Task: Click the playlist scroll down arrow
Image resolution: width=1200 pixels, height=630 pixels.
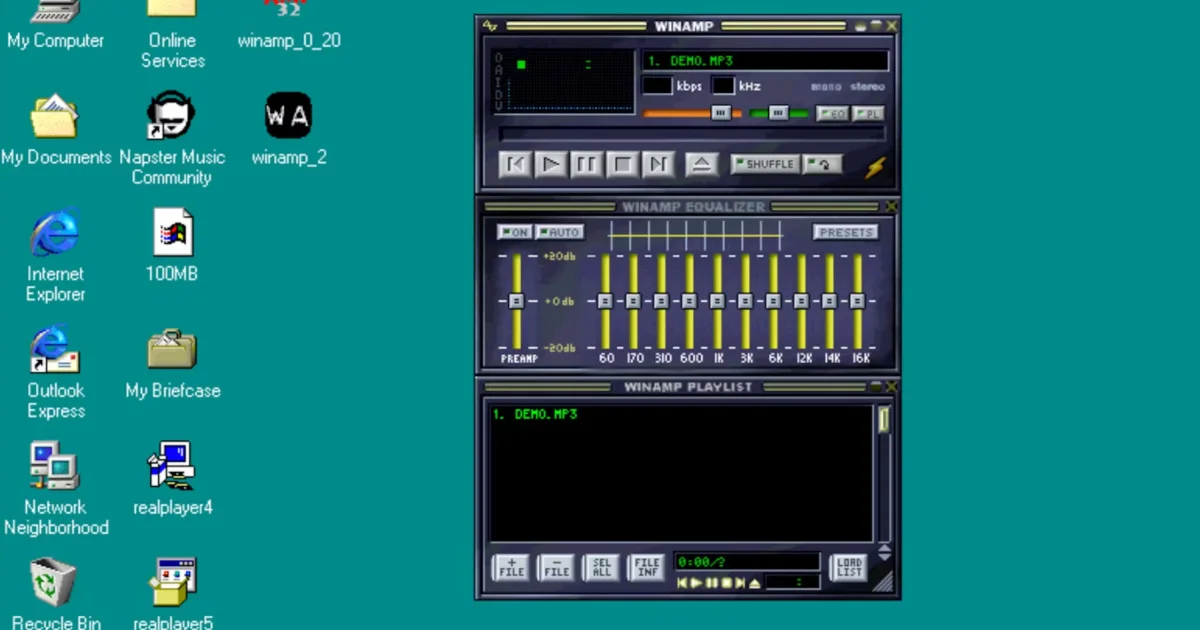Action: (x=884, y=555)
